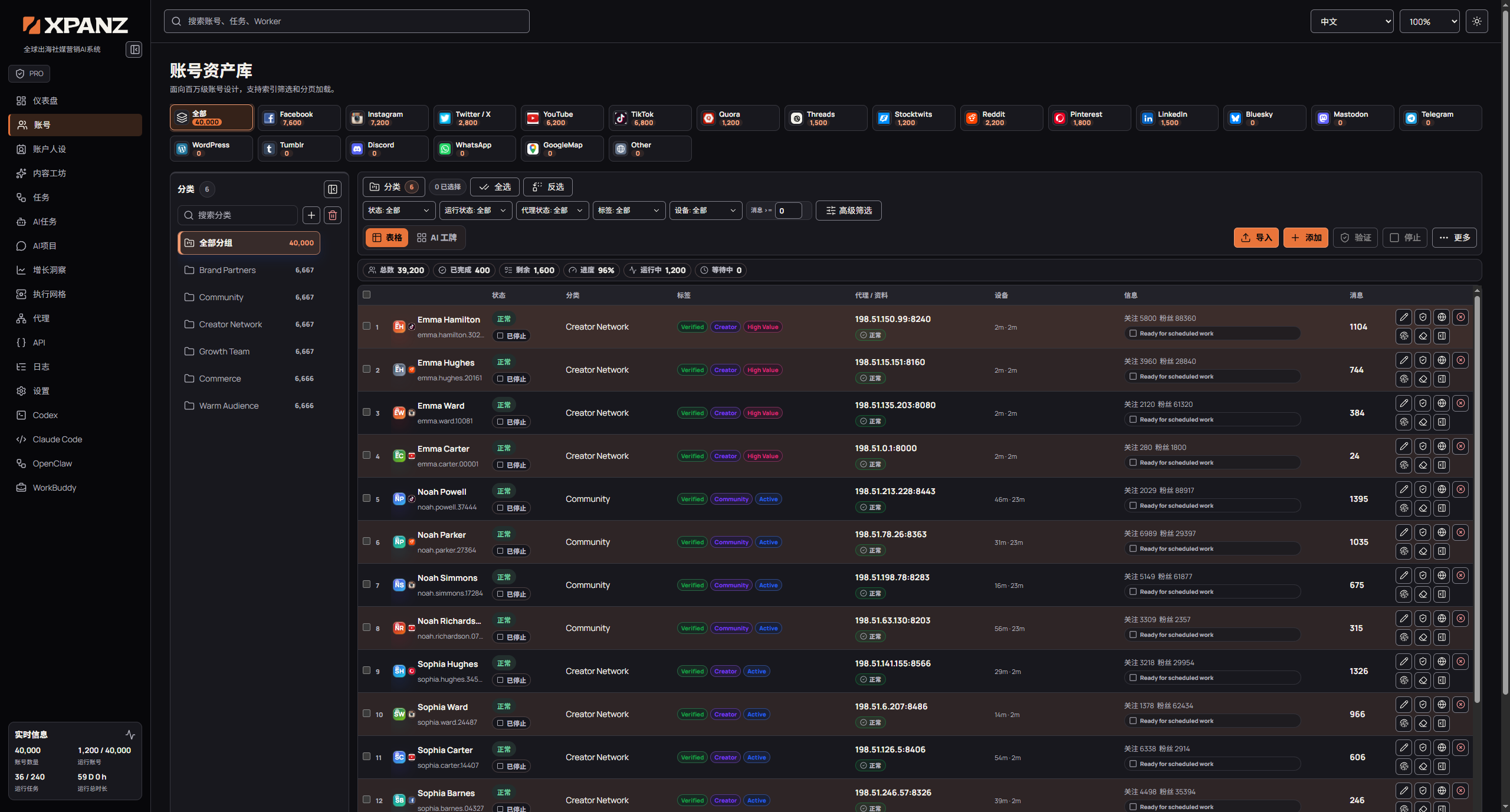Click the orange 导入 button
Screen dimensions: 1510x812
1256,238
